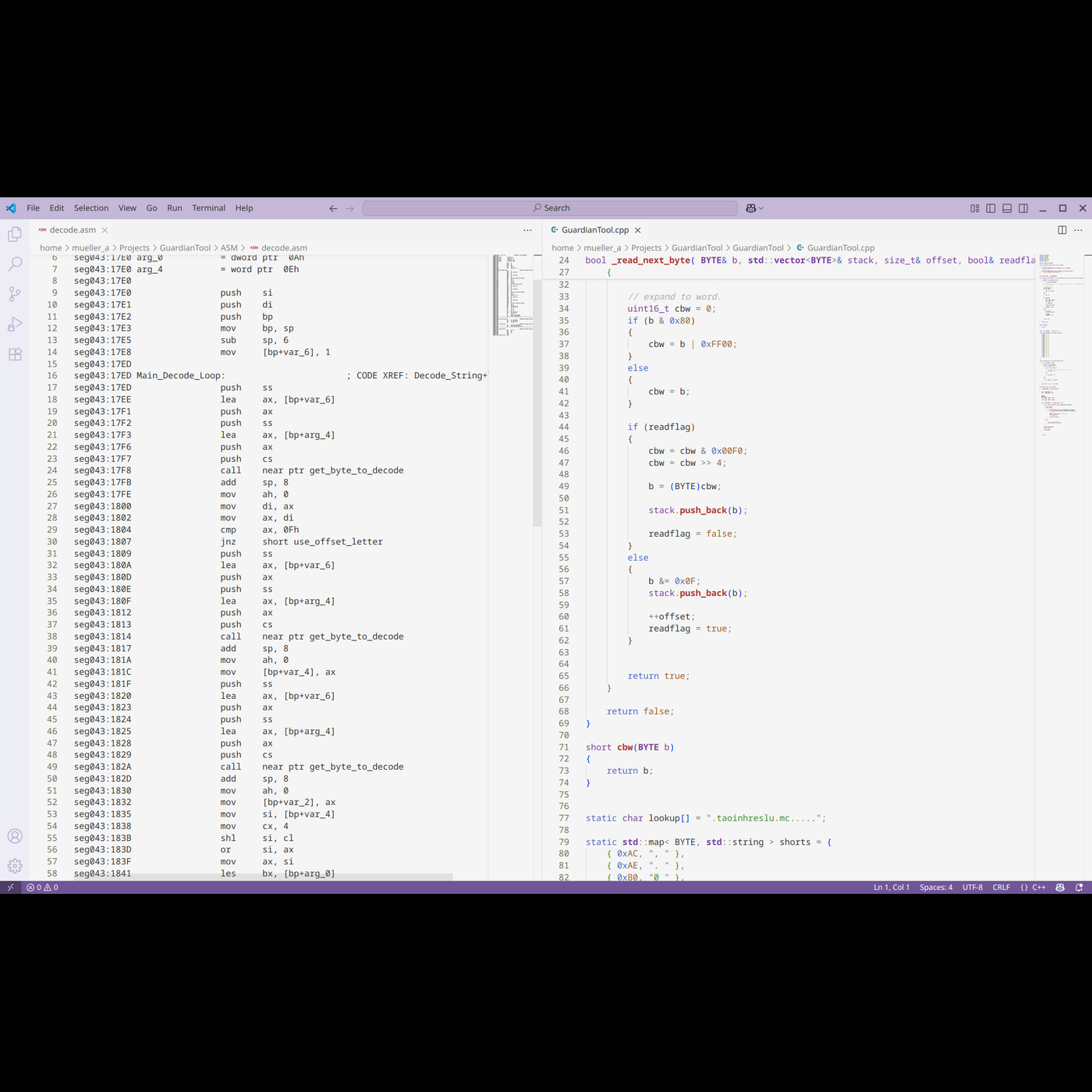Open the Extensions view

tap(15, 354)
